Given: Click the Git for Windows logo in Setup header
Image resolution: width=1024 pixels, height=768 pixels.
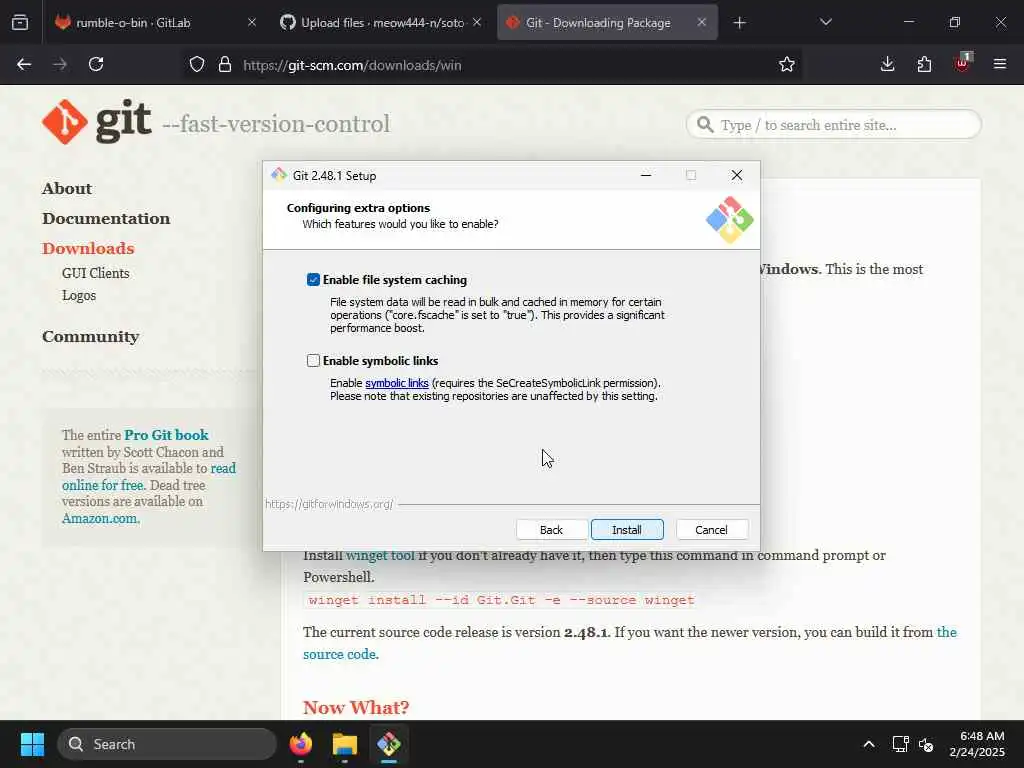Looking at the screenshot, I should point(729,220).
